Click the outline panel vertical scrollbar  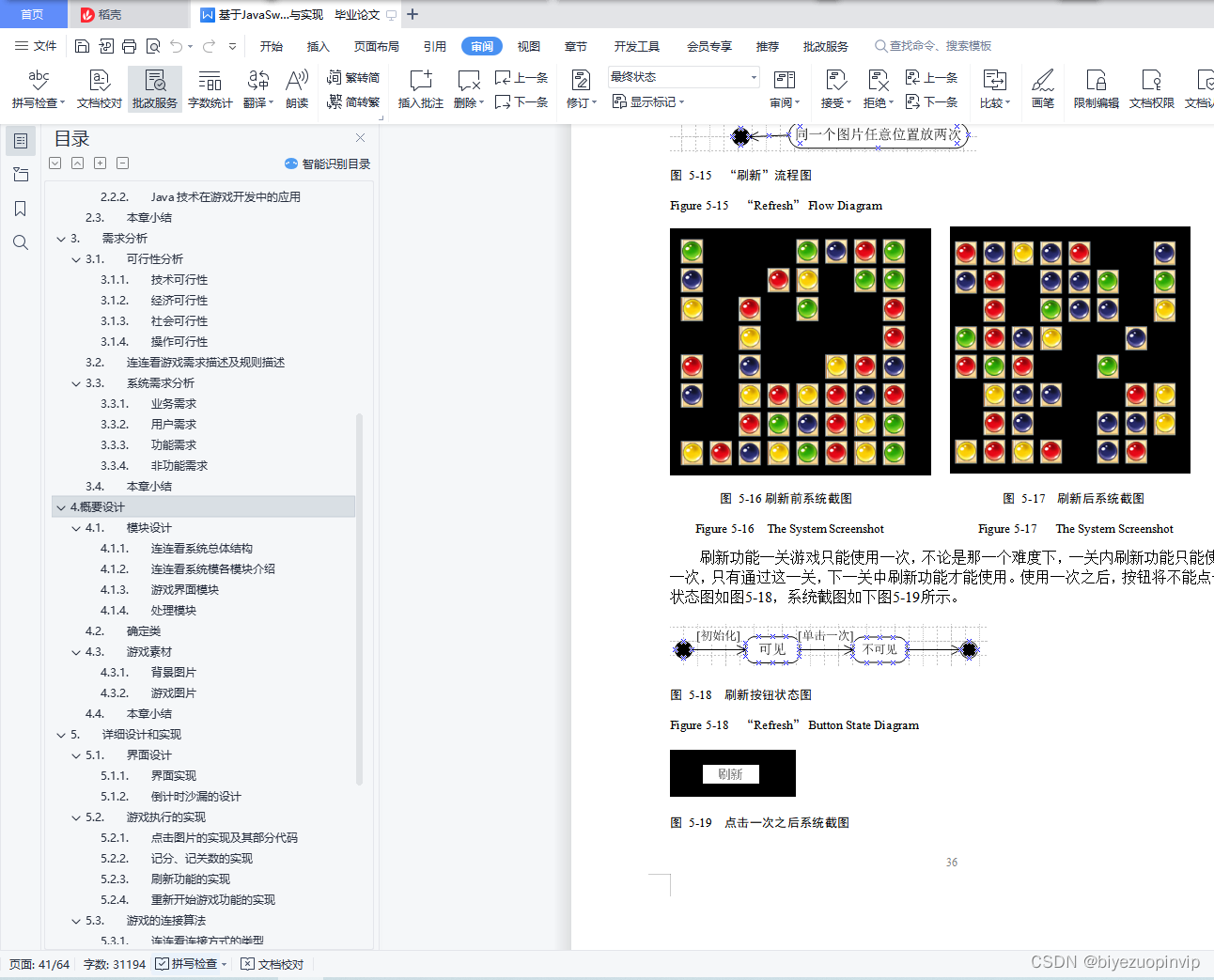[359, 599]
